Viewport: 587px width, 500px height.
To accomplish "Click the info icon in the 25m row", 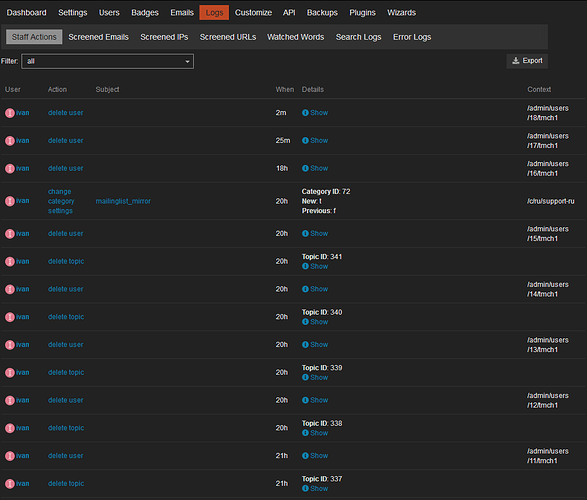I will 305,140.
